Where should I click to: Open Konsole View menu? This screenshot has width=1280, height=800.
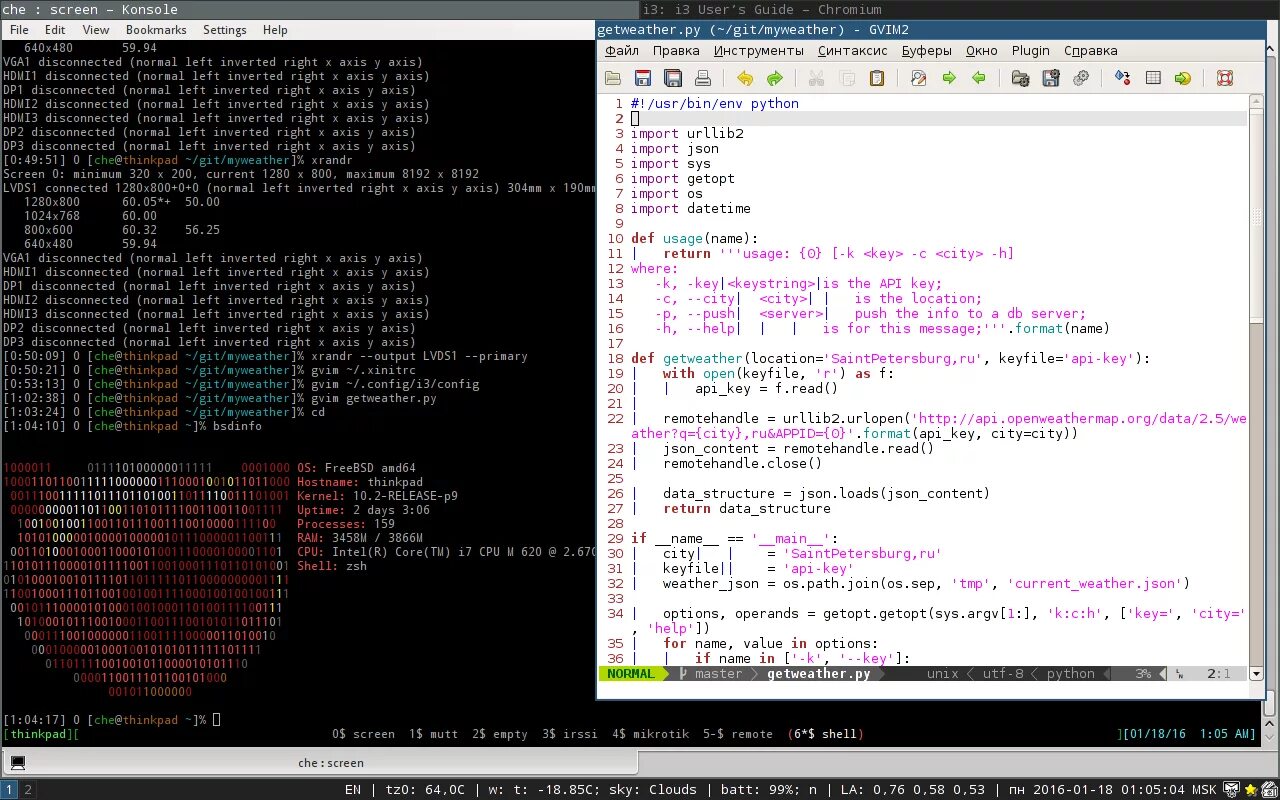click(x=96, y=30)
